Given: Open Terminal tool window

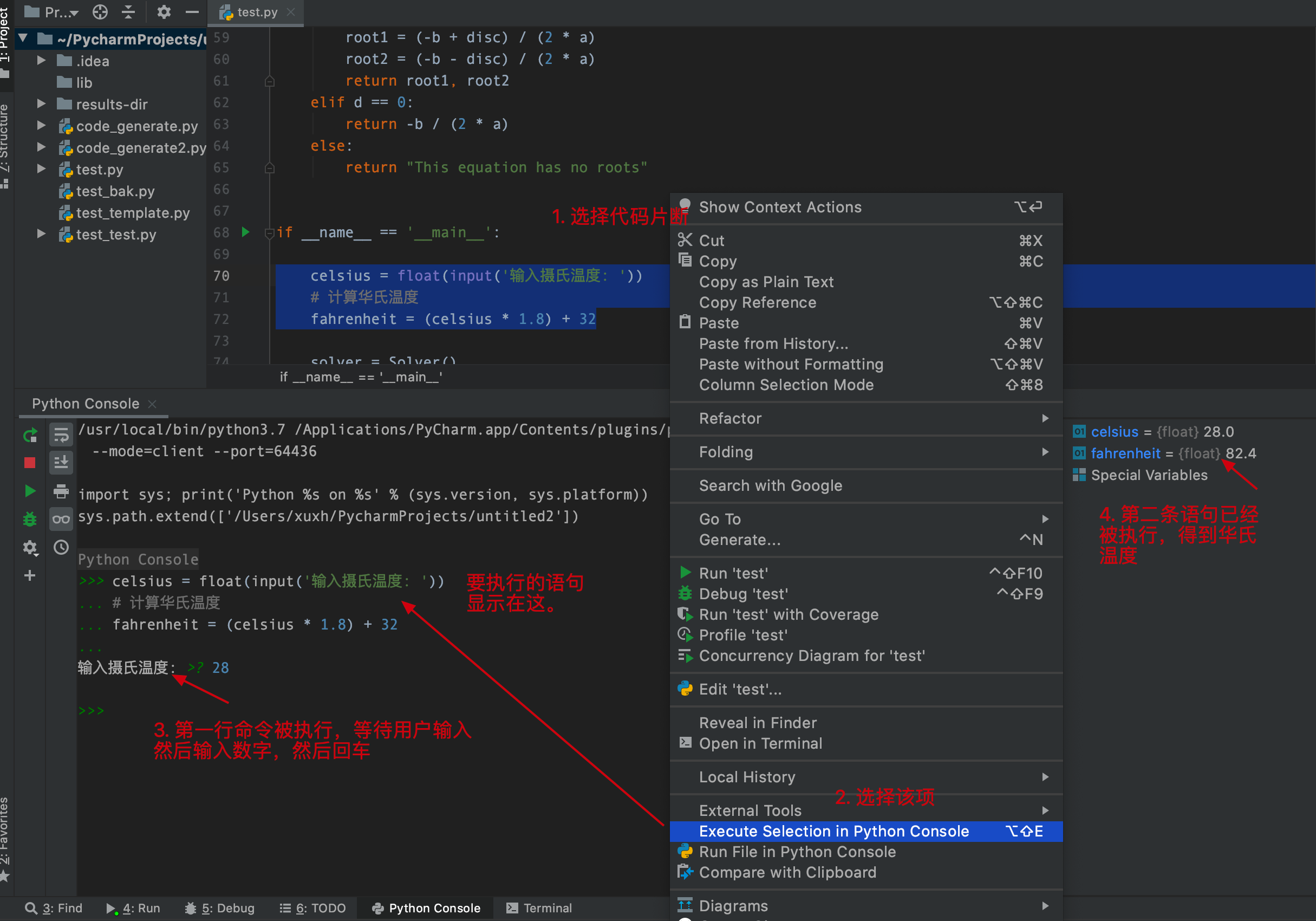Looking at the screenshot, I should (x=539, y=908).
